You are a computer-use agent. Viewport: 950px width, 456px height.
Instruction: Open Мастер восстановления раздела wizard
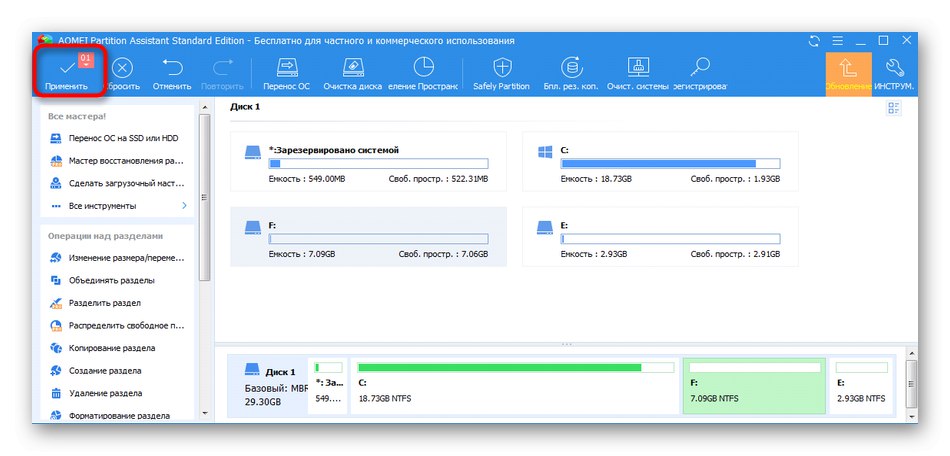pos(117,161)
